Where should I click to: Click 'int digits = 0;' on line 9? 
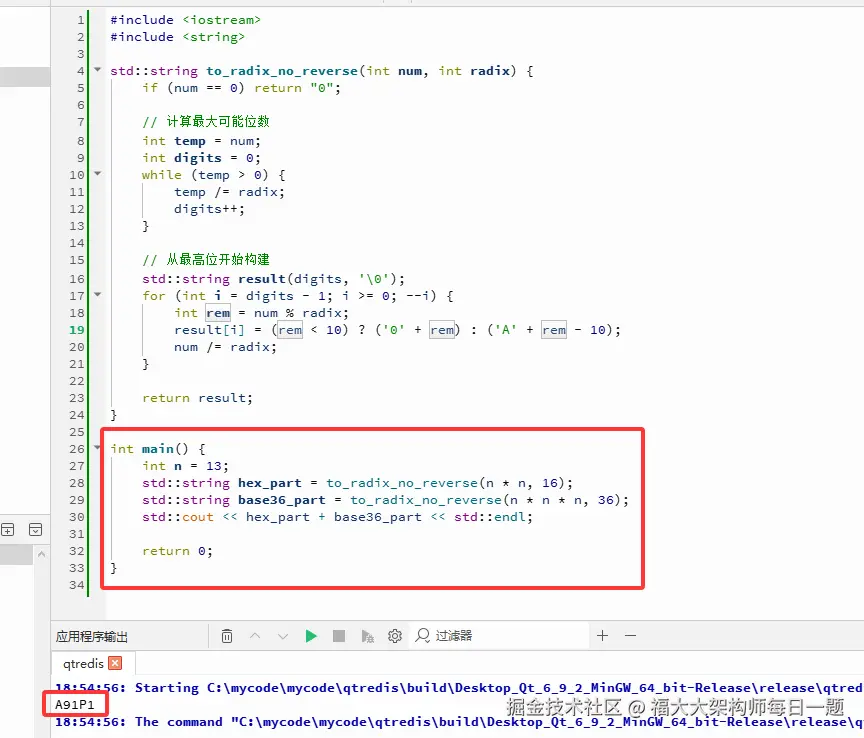[x=201, y=158]
